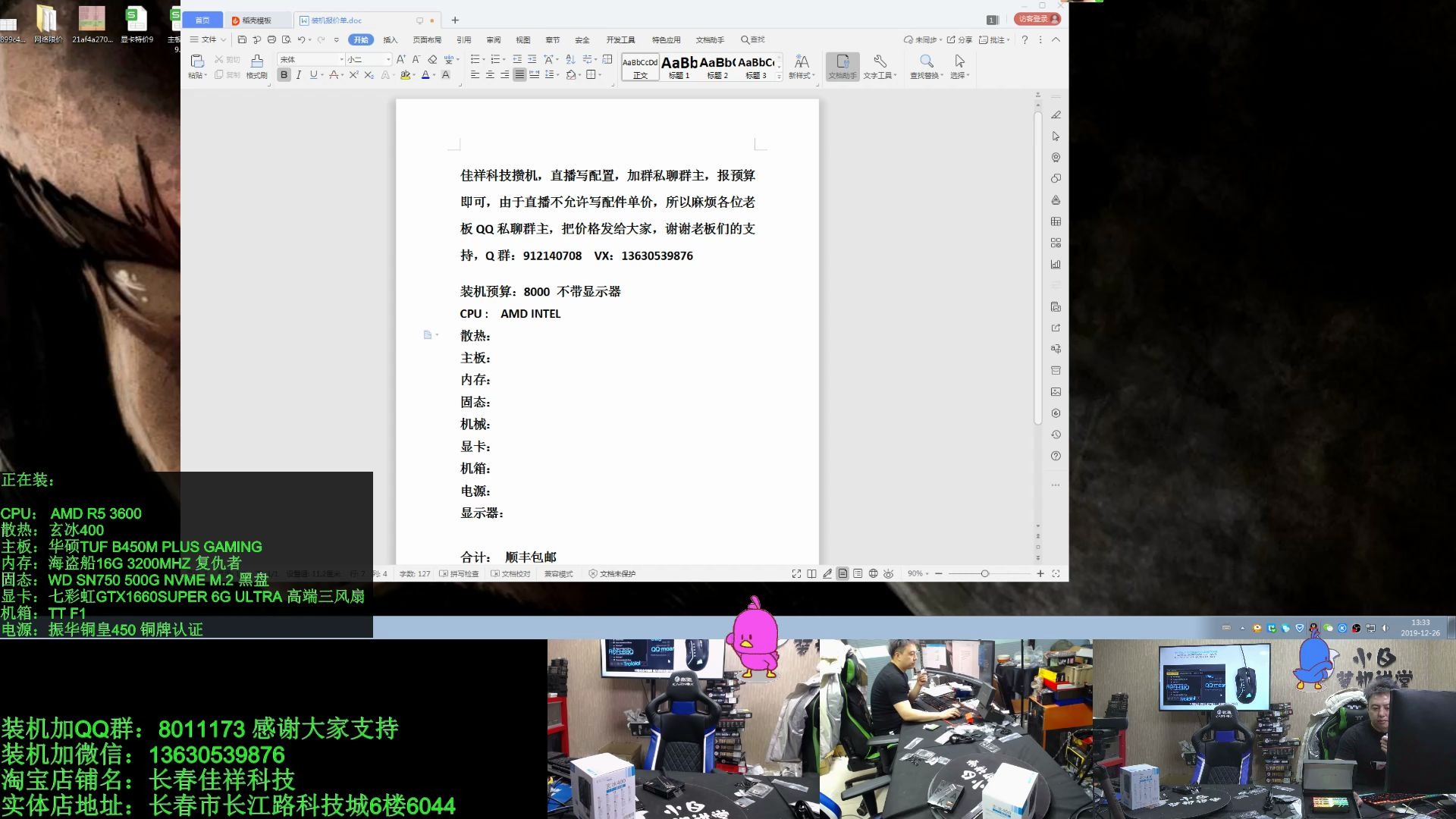Center align text
This screenshot has width=1456, height=819.
click(x=490, y=75)
